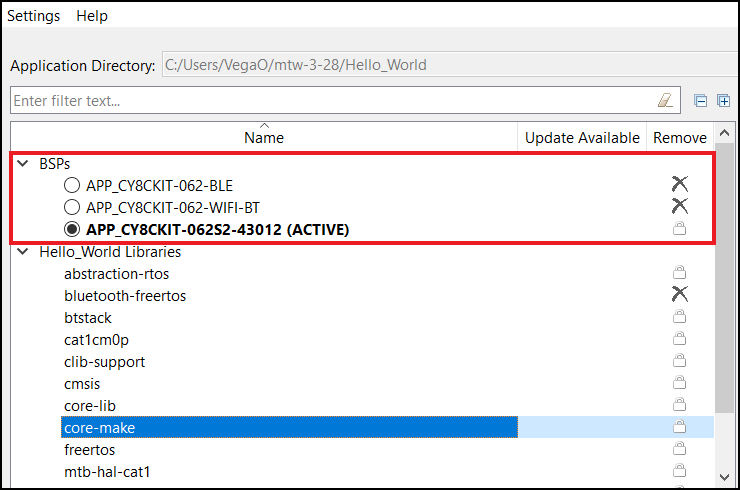Viewport: 740px width, 490px height.
Task: Click the Update Available column header
Action: click(x=582, y=137)
